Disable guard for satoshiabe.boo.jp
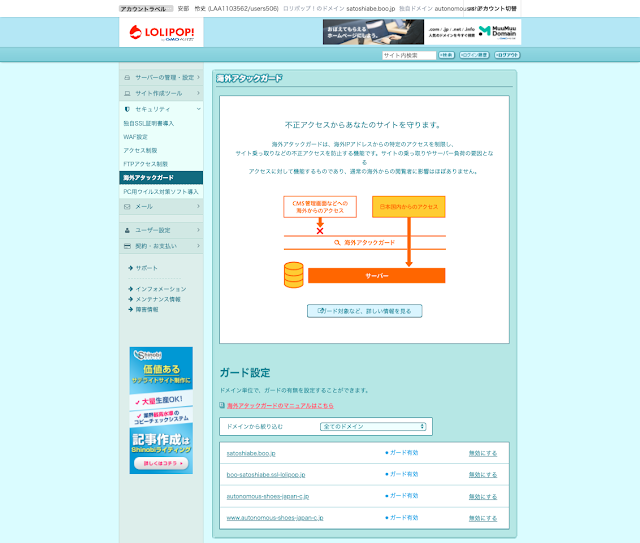This screenshot has width=640, height=543. click(x=482, y=453)
